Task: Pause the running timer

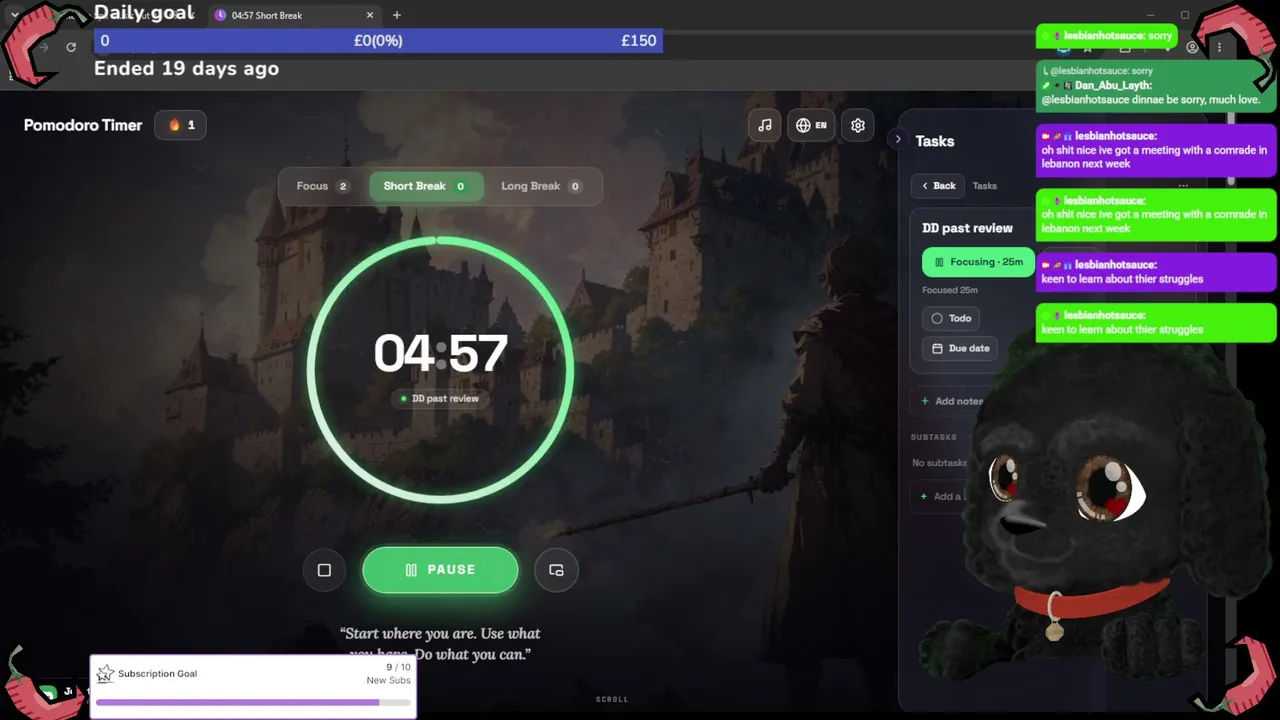Action: pyautogui.click(x=440, y=570)
